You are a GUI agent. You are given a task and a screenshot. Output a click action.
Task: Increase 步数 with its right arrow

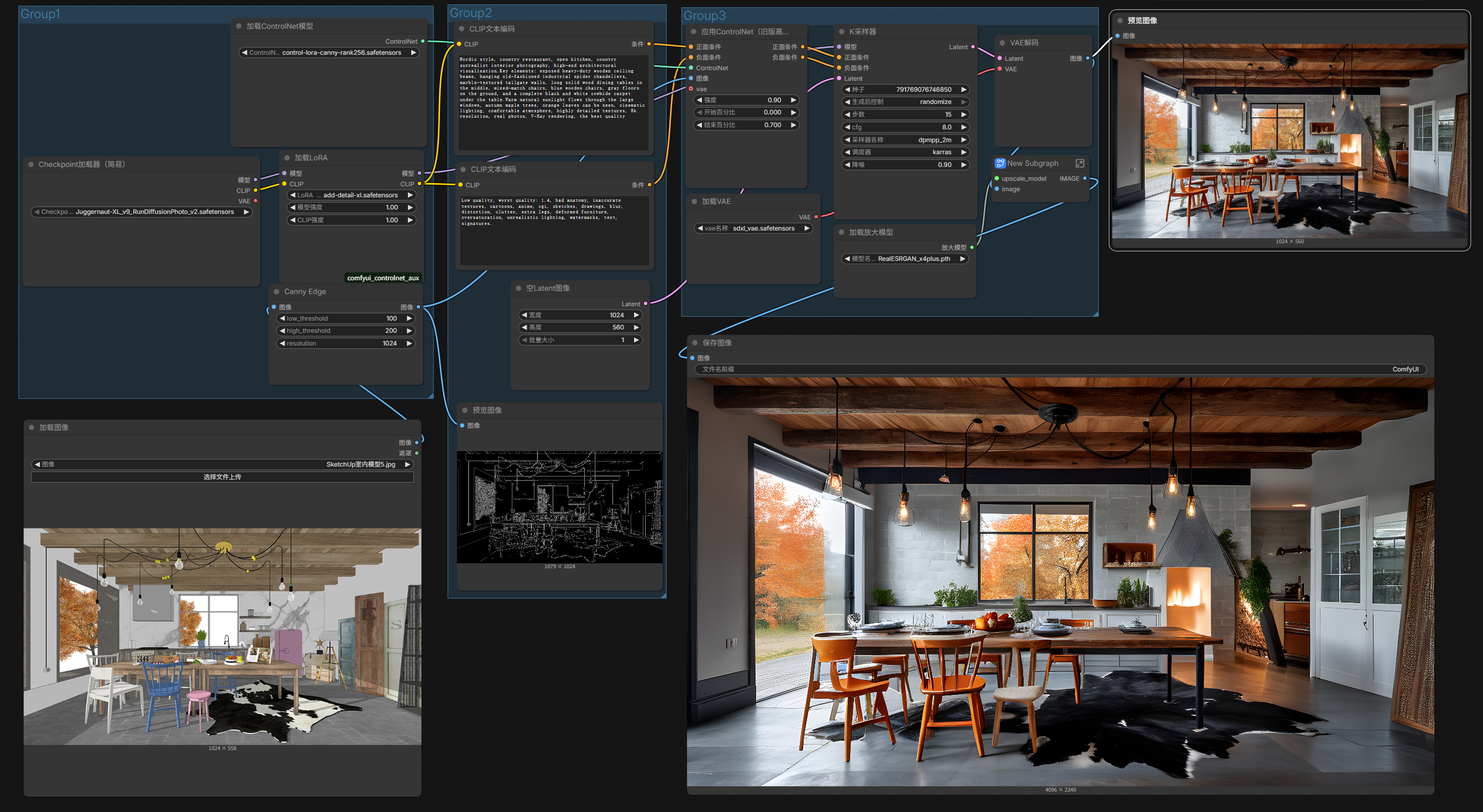point(963,114)
